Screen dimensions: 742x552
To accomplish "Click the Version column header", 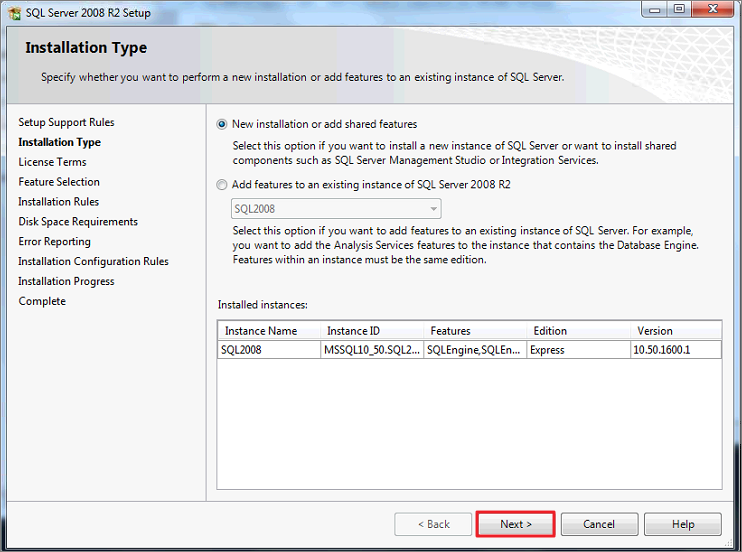I will click(x=676, y=330).
